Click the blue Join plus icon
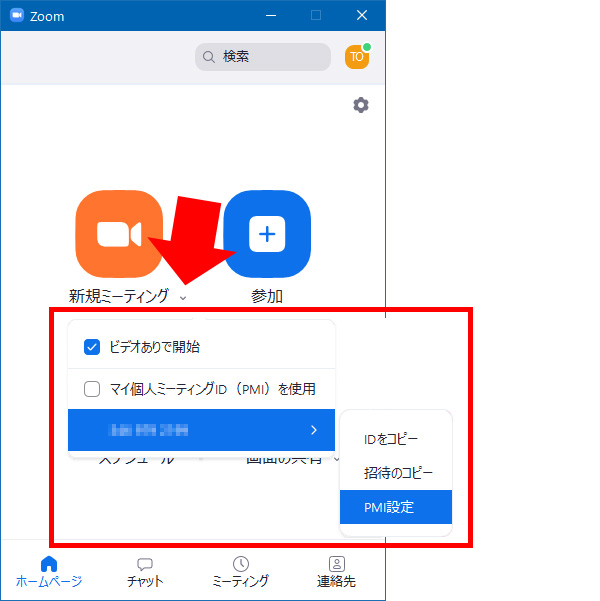The image size is (600, 601). (x=266, y=233)
